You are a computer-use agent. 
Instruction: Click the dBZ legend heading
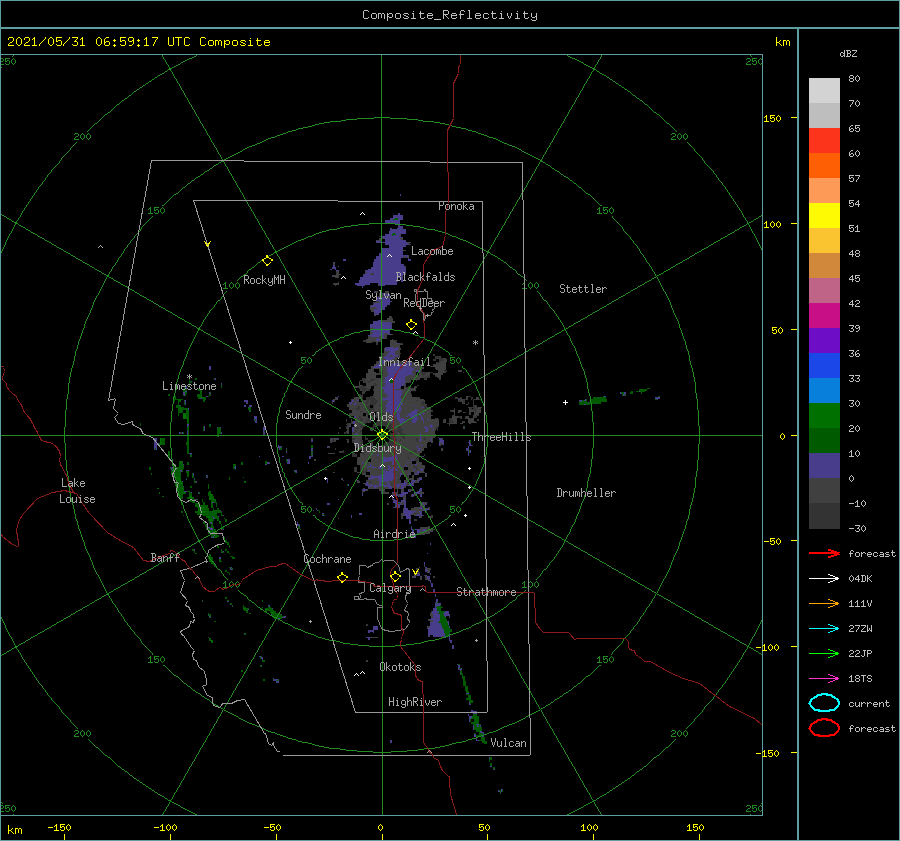click(x=848, y=53)
